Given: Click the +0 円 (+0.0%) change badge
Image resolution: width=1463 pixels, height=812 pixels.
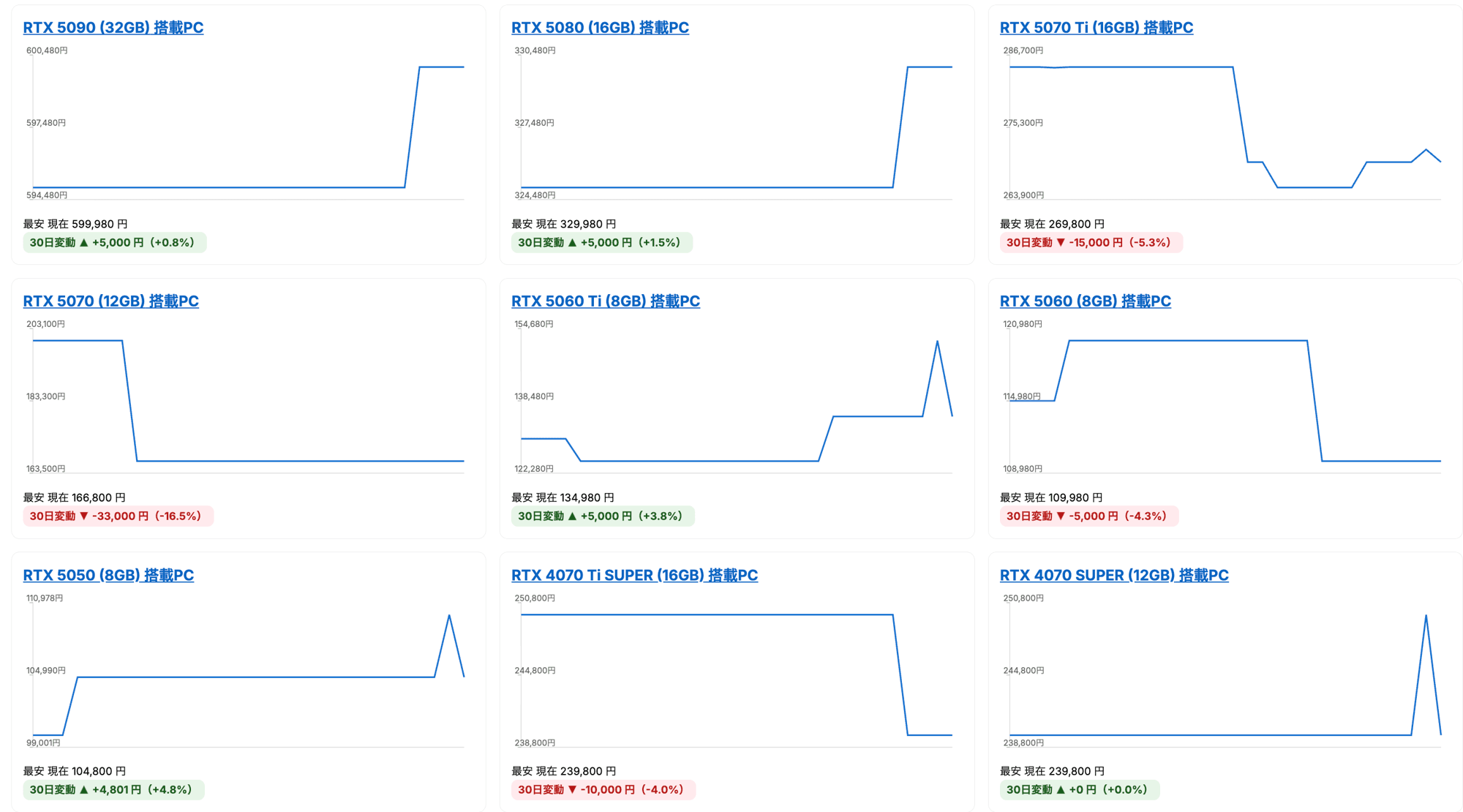Looking at the screenshot, I should pos(1079,790).
